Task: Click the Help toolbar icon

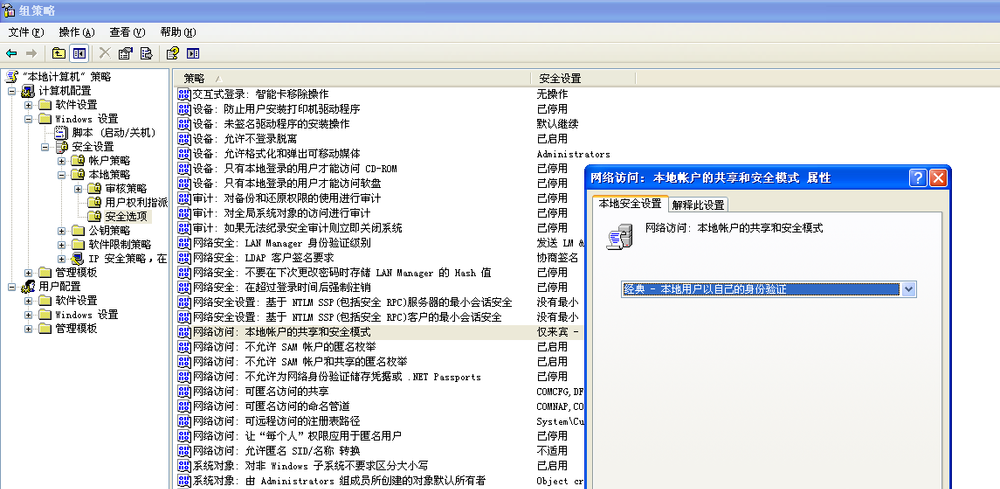Action: (172, 53)
